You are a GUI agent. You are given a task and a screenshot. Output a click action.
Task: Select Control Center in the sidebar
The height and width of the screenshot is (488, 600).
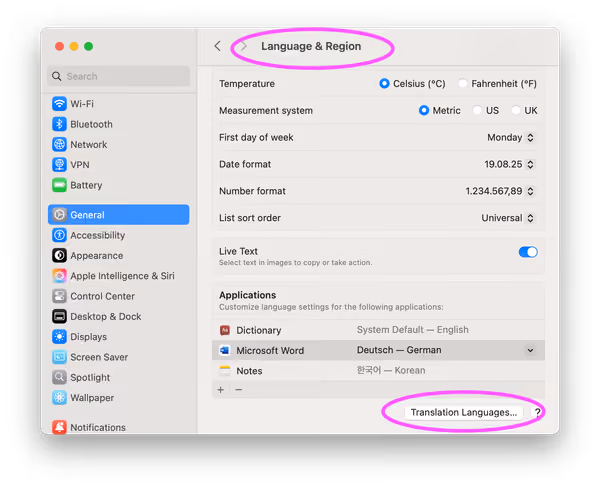tap(119, 296)
